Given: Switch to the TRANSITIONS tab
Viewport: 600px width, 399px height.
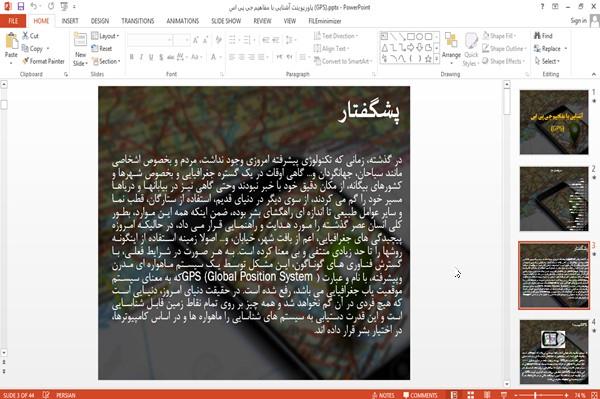Looking at the screenshot, I should click(138, 21).
